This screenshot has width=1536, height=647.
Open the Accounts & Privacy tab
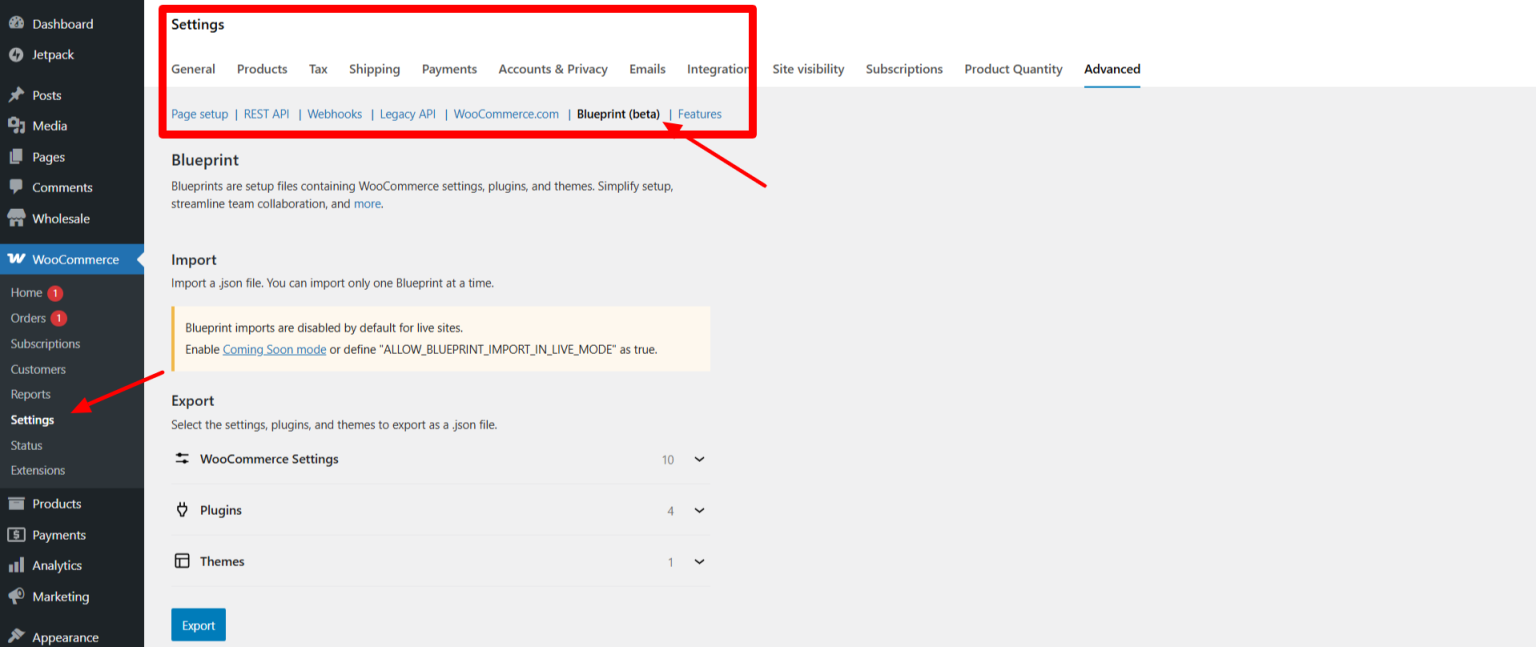tap(553, 69)
